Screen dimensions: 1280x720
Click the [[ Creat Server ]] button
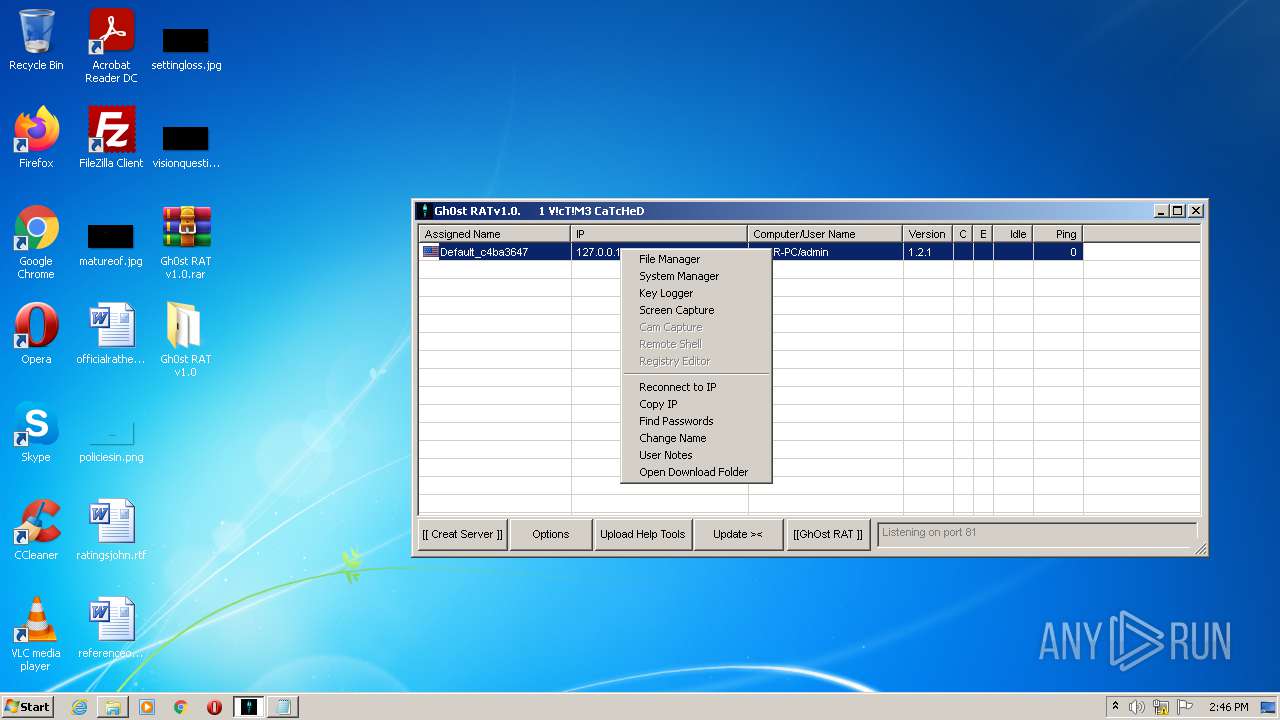click(462, 534)
